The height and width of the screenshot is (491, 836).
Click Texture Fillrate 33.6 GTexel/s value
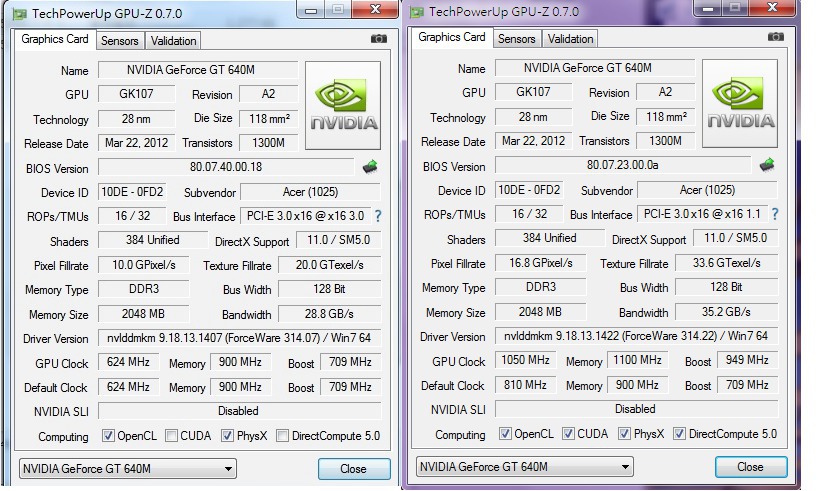pyautogui.click(x=726, y=263)
